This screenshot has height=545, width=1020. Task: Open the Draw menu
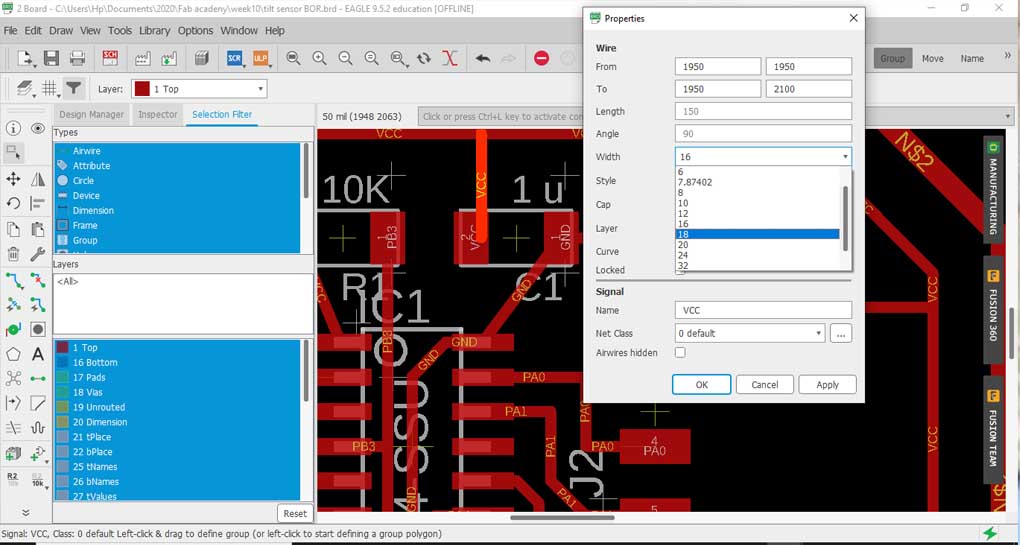(61, 31)
